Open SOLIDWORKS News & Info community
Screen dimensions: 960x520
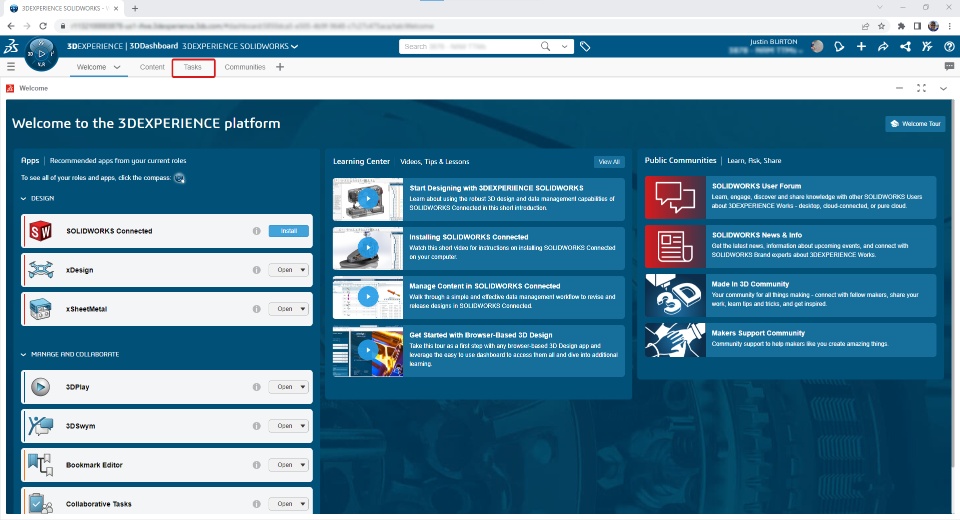(790, 246)
